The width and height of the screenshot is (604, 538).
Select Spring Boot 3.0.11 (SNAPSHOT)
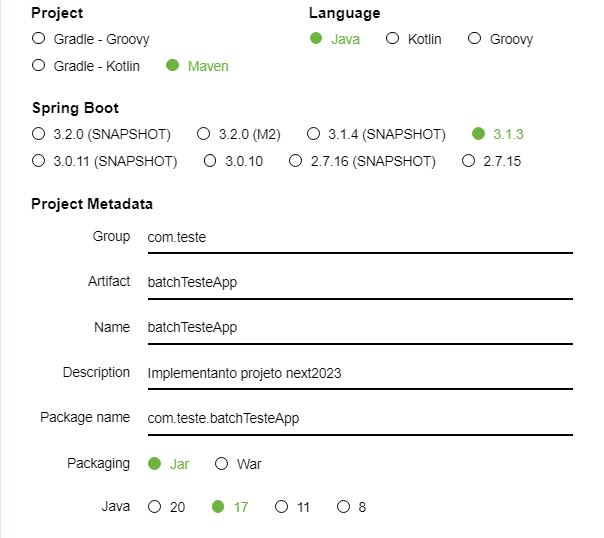[39, 160]
